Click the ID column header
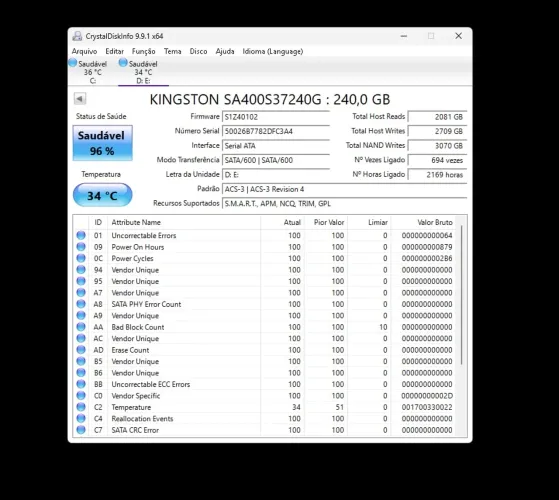This screenshot has width=559, height=500. [x=98, y=222]
